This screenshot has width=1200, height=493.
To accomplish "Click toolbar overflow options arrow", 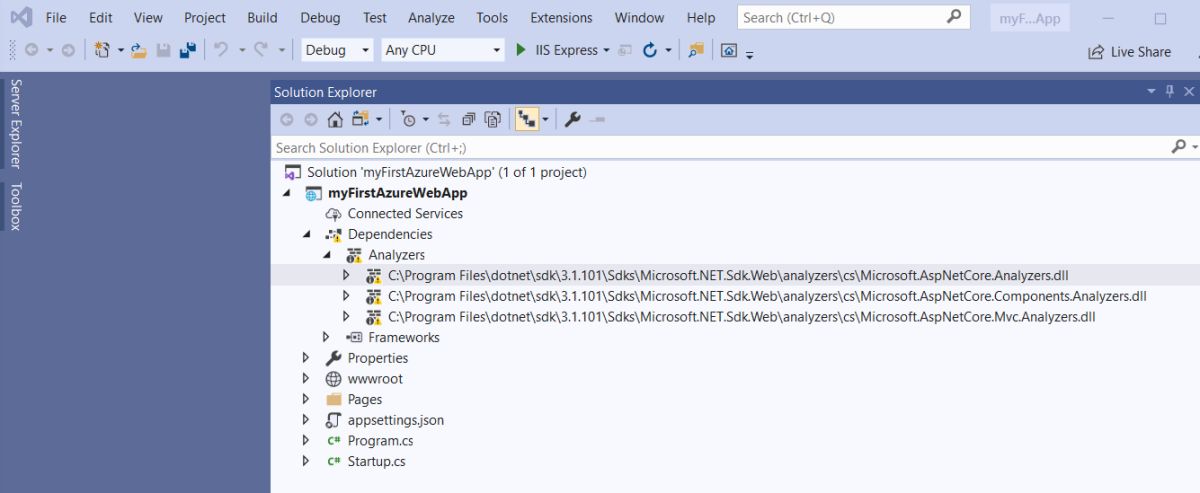I will (750, 54).
